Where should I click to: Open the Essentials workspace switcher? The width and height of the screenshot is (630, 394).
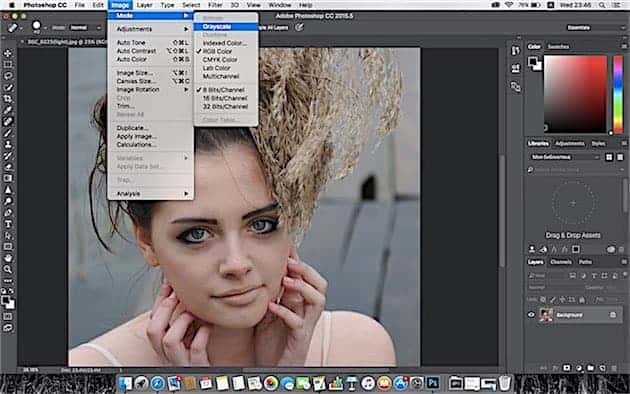[x=596, y=27]
